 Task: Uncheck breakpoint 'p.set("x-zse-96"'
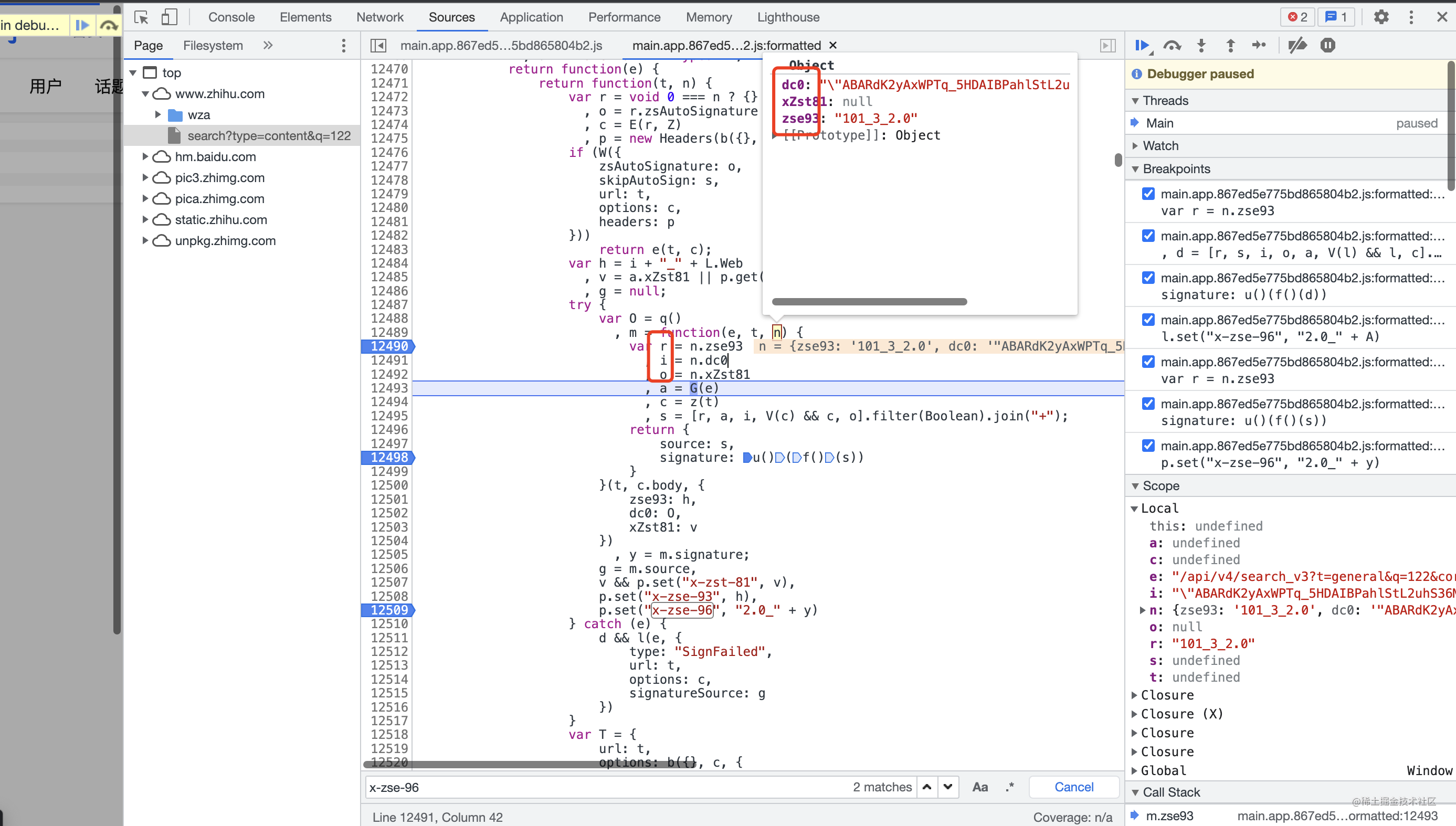(x=1148, y=446)
